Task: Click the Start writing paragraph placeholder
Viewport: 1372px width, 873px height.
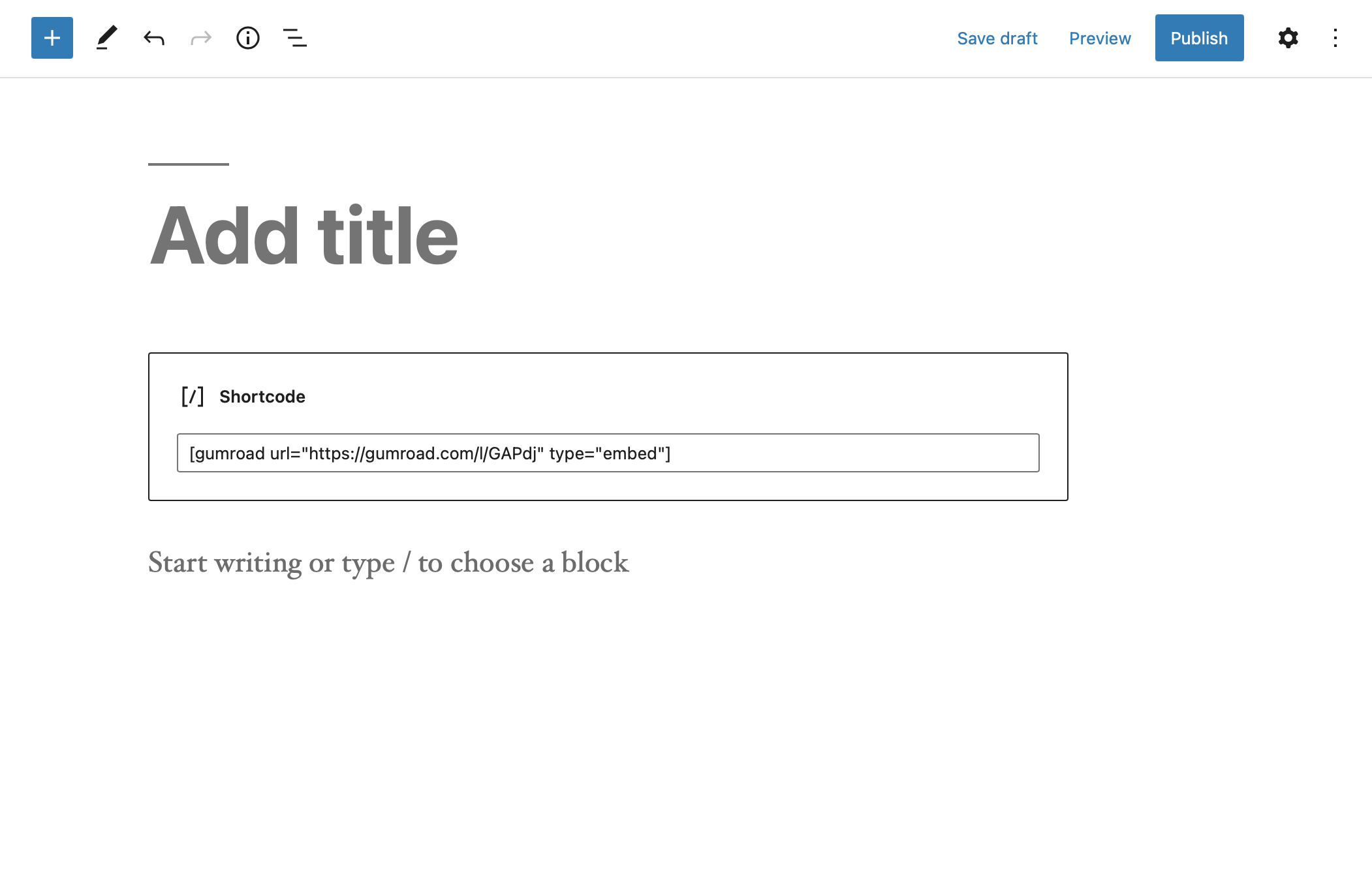Action: 388,562
